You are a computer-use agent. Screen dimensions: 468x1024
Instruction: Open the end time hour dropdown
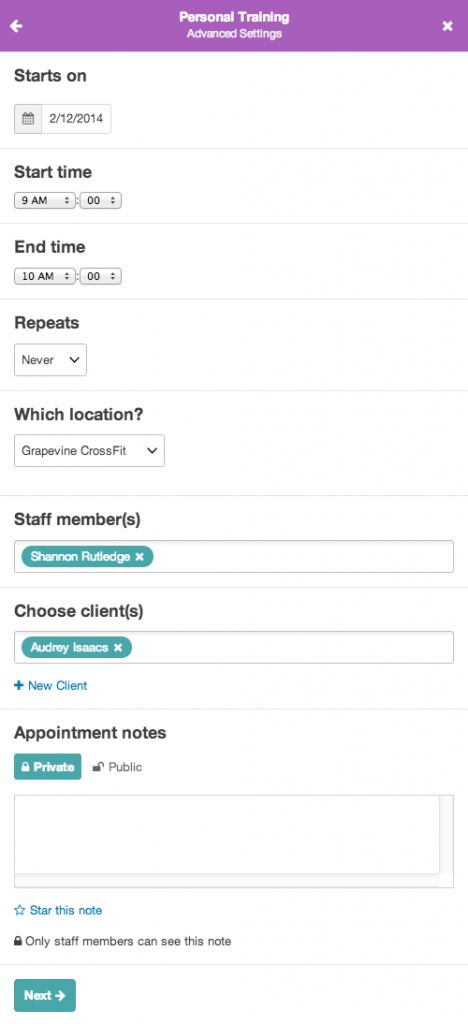pyautogui.click(x=45, y=276)
